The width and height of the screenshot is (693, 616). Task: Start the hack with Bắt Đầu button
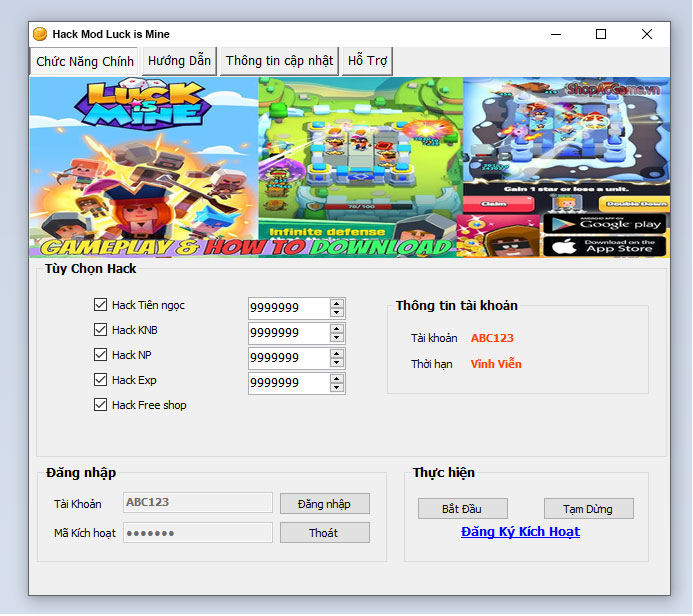point(463,509)
